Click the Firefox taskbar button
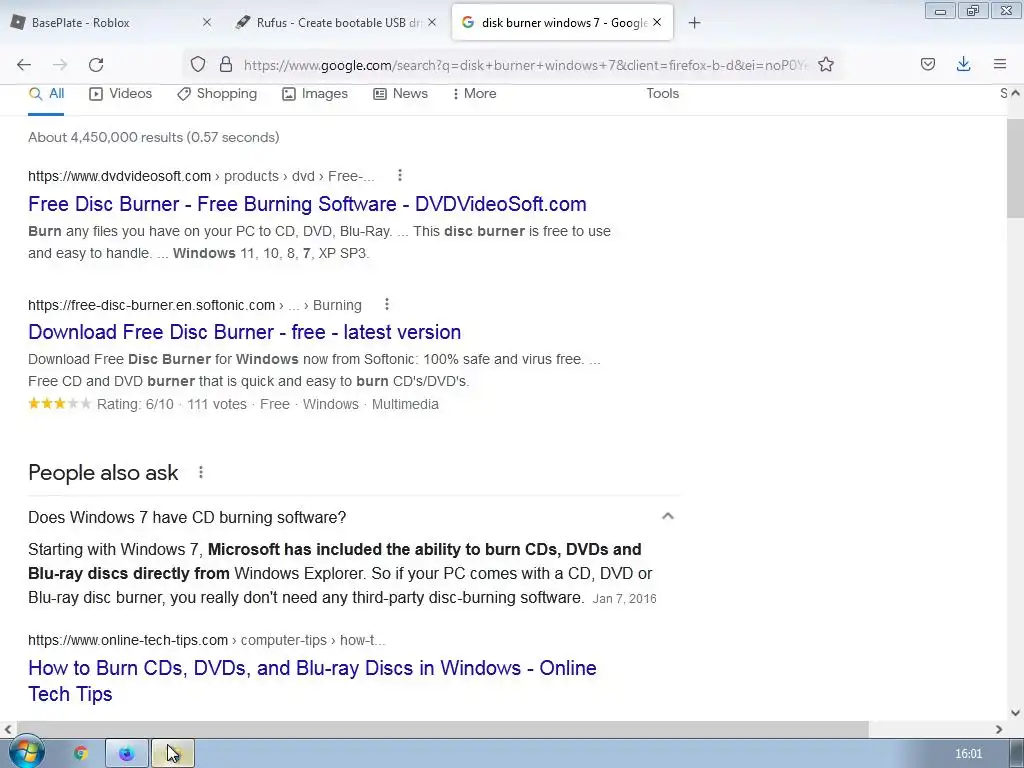1024x768 pixels. point(127,754)
